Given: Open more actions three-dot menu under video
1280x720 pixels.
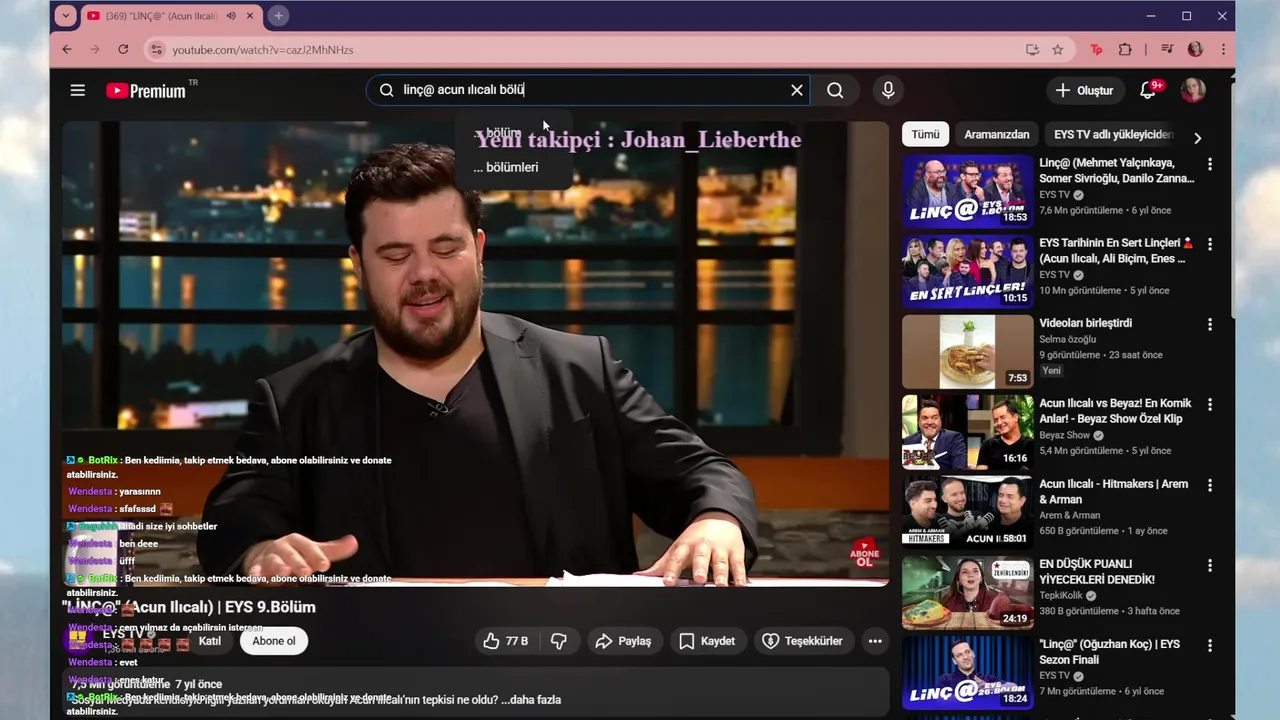Looking at the screenshot, I should click(x=875, y=641).
